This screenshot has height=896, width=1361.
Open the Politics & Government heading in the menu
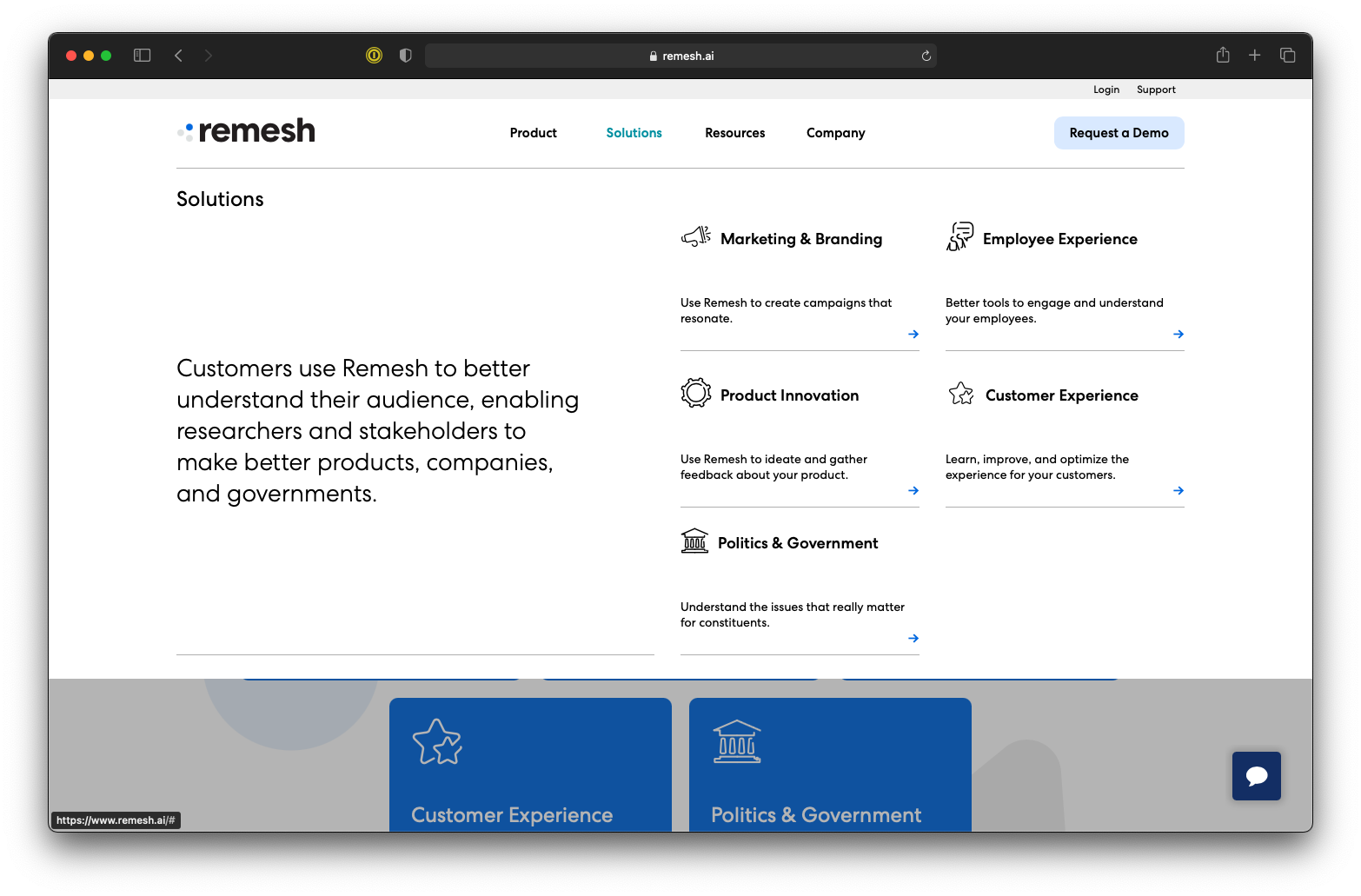click(x=798, y=543)
